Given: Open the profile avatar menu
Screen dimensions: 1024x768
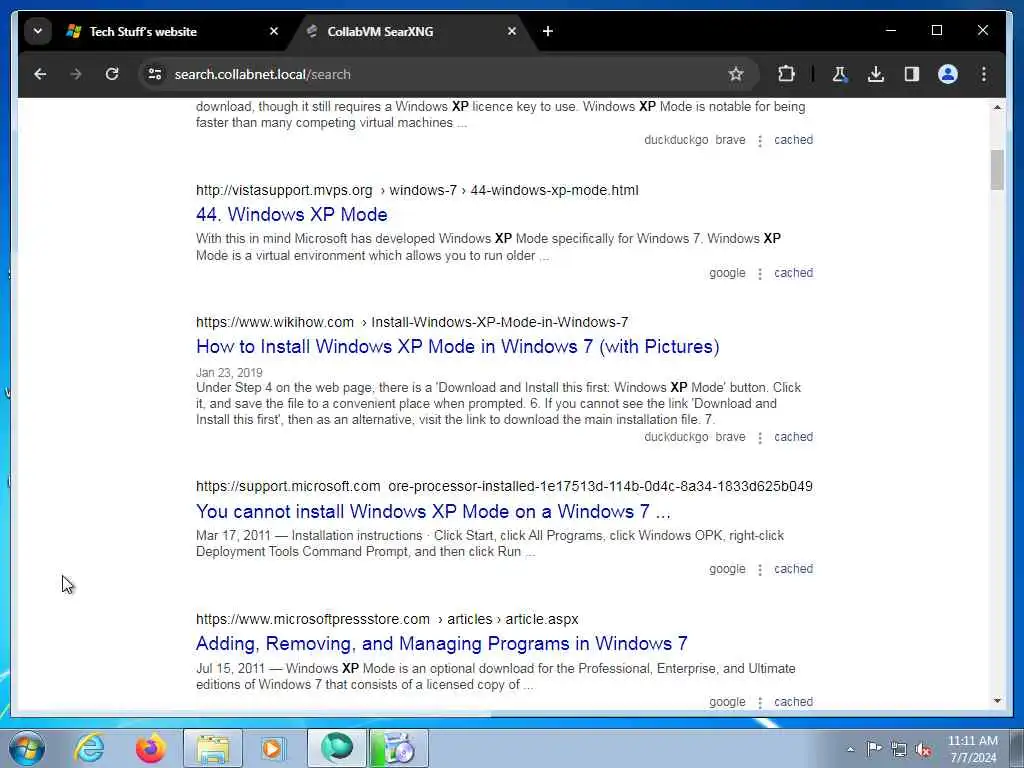Looking at the screenshot, I should click(948, 74).
